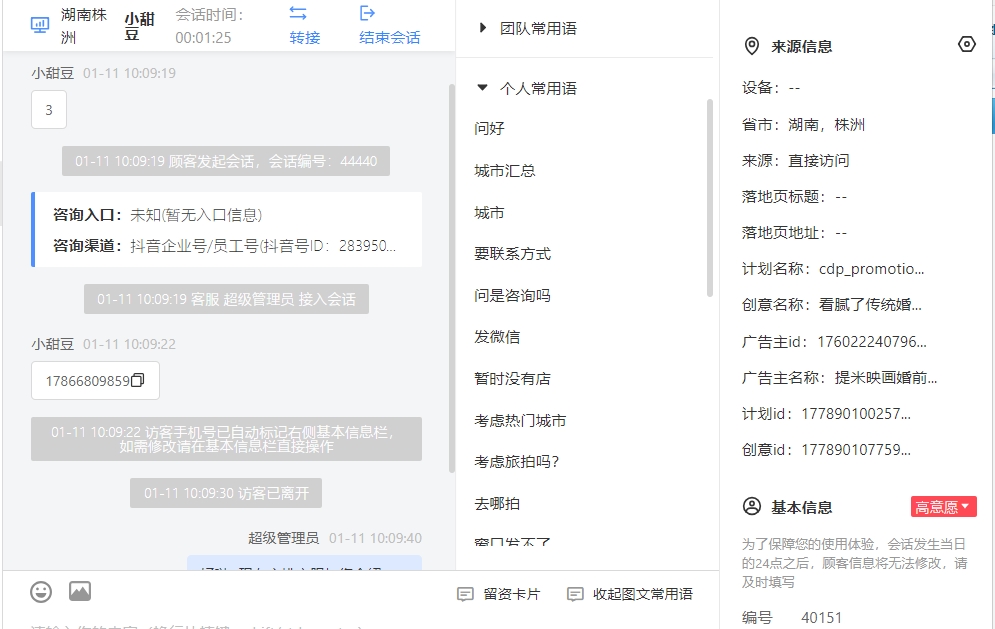Open the hexagon settings icon in 来源信息

point(966,44)
